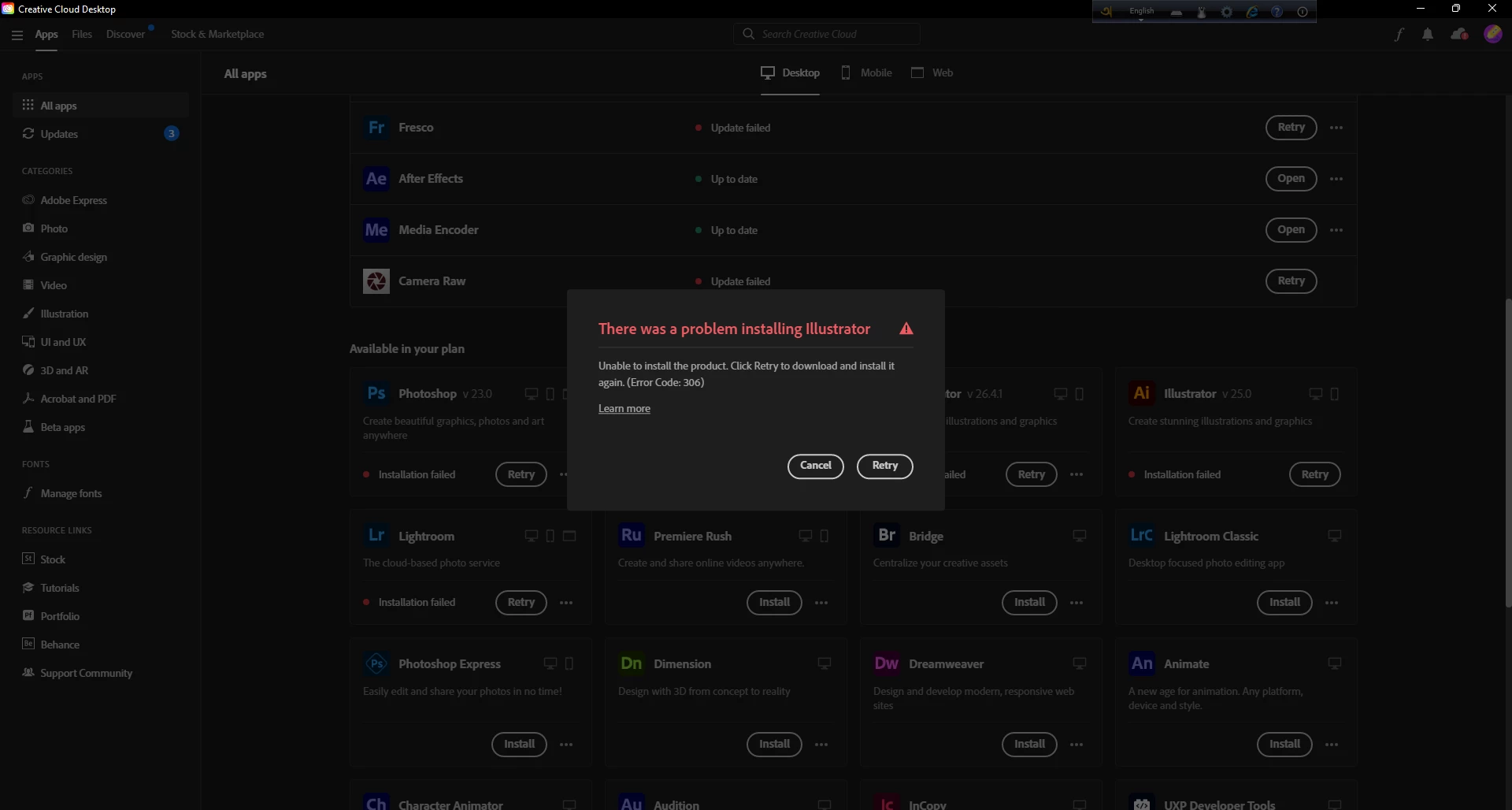This screenshot has height=810, width=1512.
Task: Select the Web platform tab
Action: click(x=932, y=72)
